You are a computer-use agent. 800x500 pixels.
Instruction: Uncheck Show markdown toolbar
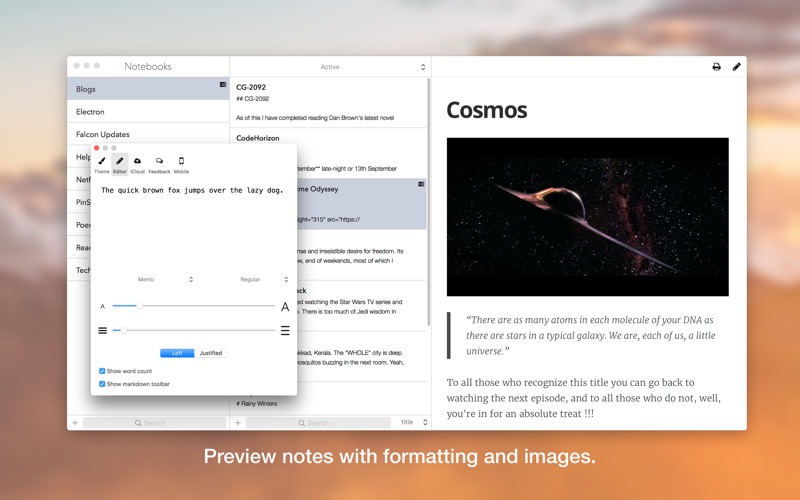102,384
